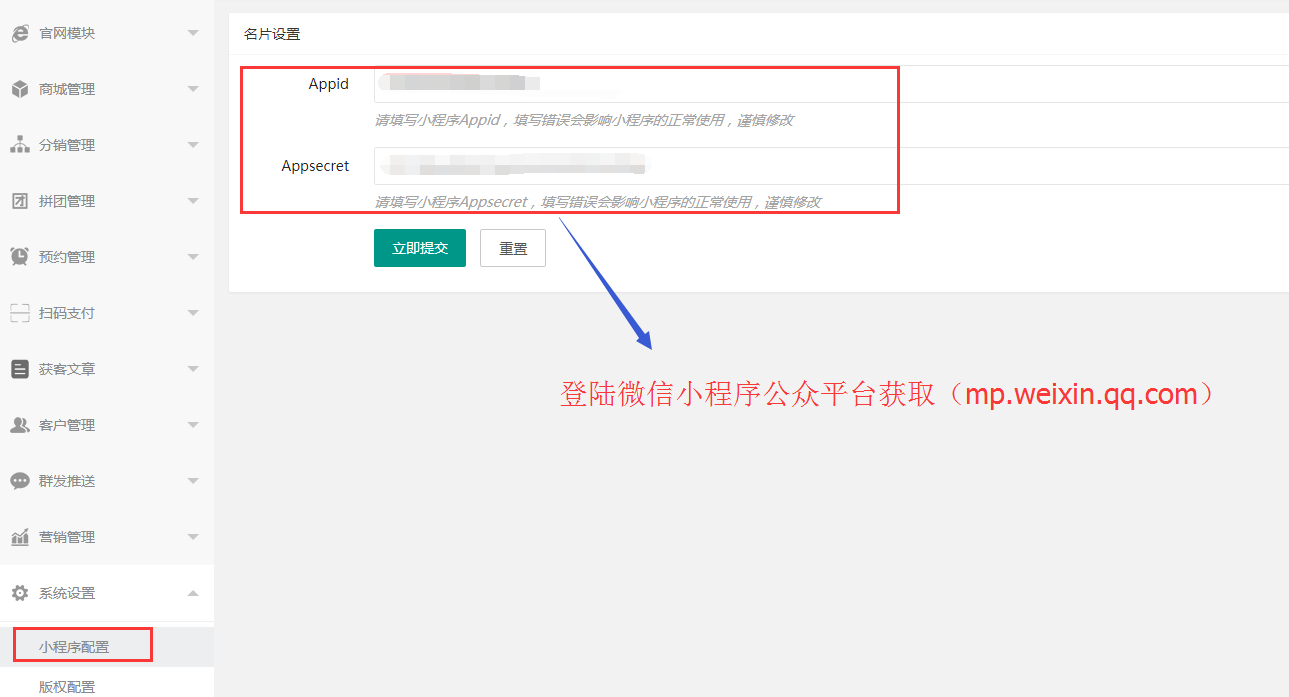
Task: Expand the 商城管理 menu arrow
Action: (x=193, y=89)
